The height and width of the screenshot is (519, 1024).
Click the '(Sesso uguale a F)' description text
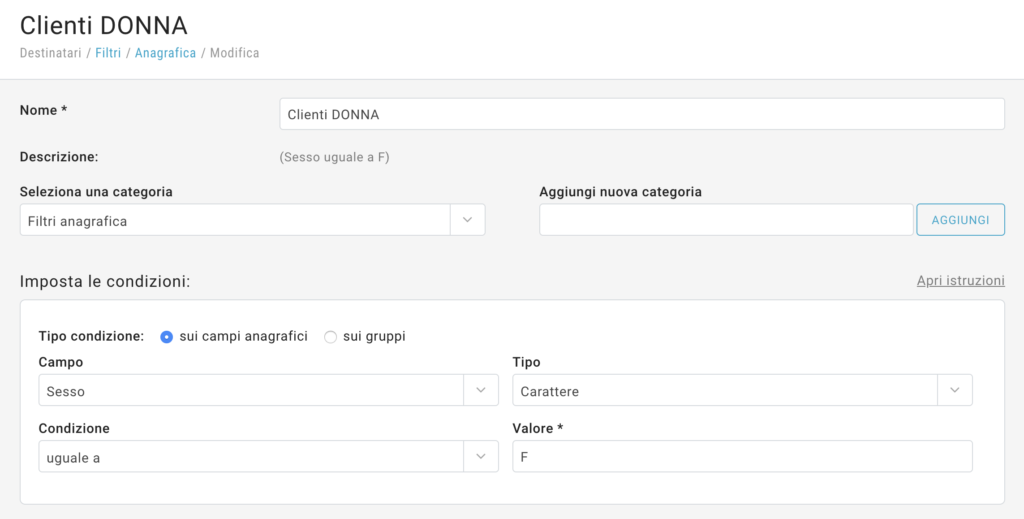point(334,157)
